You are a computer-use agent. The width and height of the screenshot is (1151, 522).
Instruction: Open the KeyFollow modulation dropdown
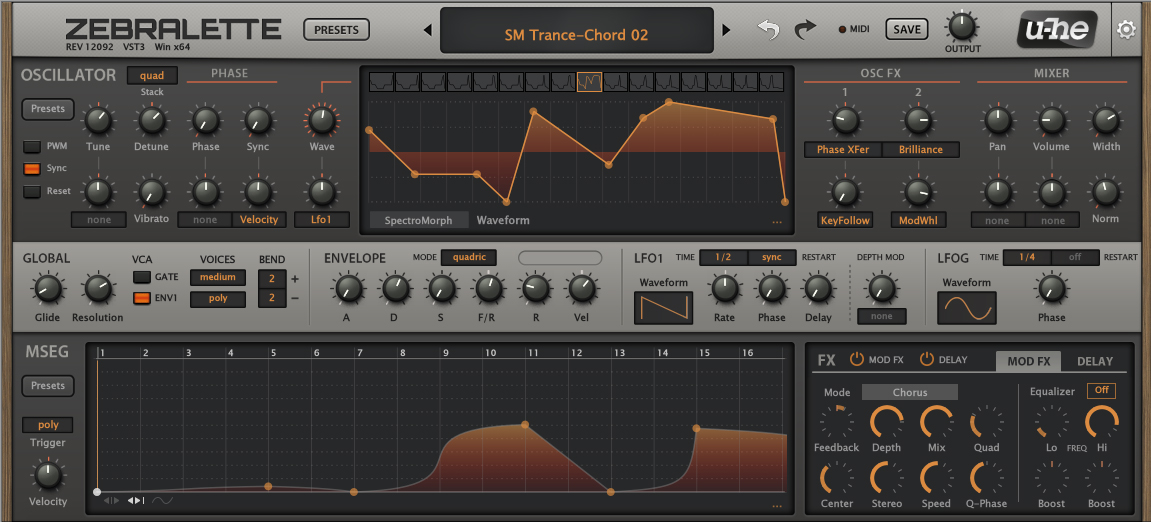pos(844,220)
